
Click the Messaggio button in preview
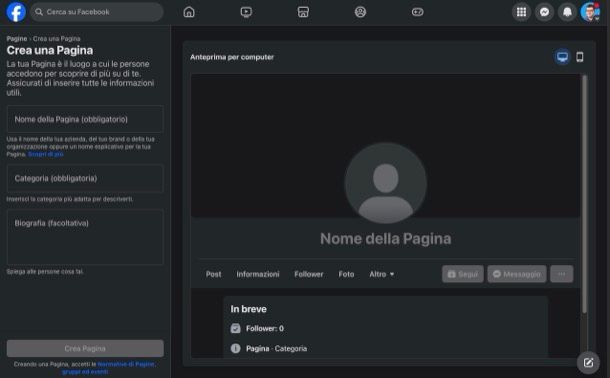[517, 274]
